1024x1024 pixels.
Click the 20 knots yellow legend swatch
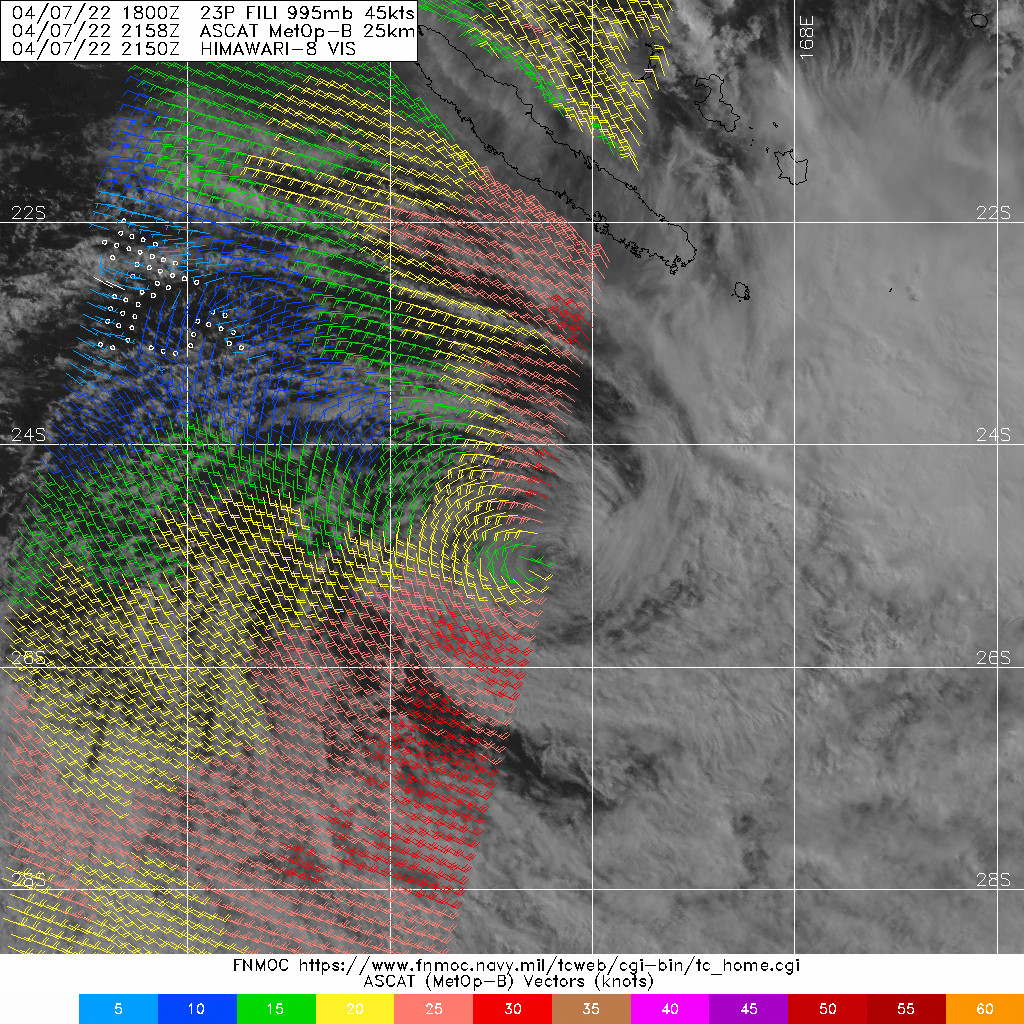coord(355,1009)
